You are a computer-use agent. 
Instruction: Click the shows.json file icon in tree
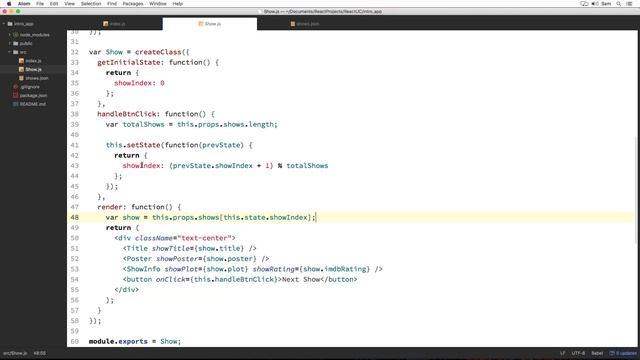pos(21,78)
